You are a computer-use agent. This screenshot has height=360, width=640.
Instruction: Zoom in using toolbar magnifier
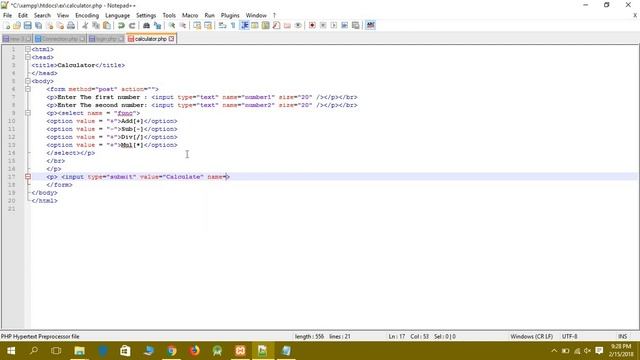[172, 25]
